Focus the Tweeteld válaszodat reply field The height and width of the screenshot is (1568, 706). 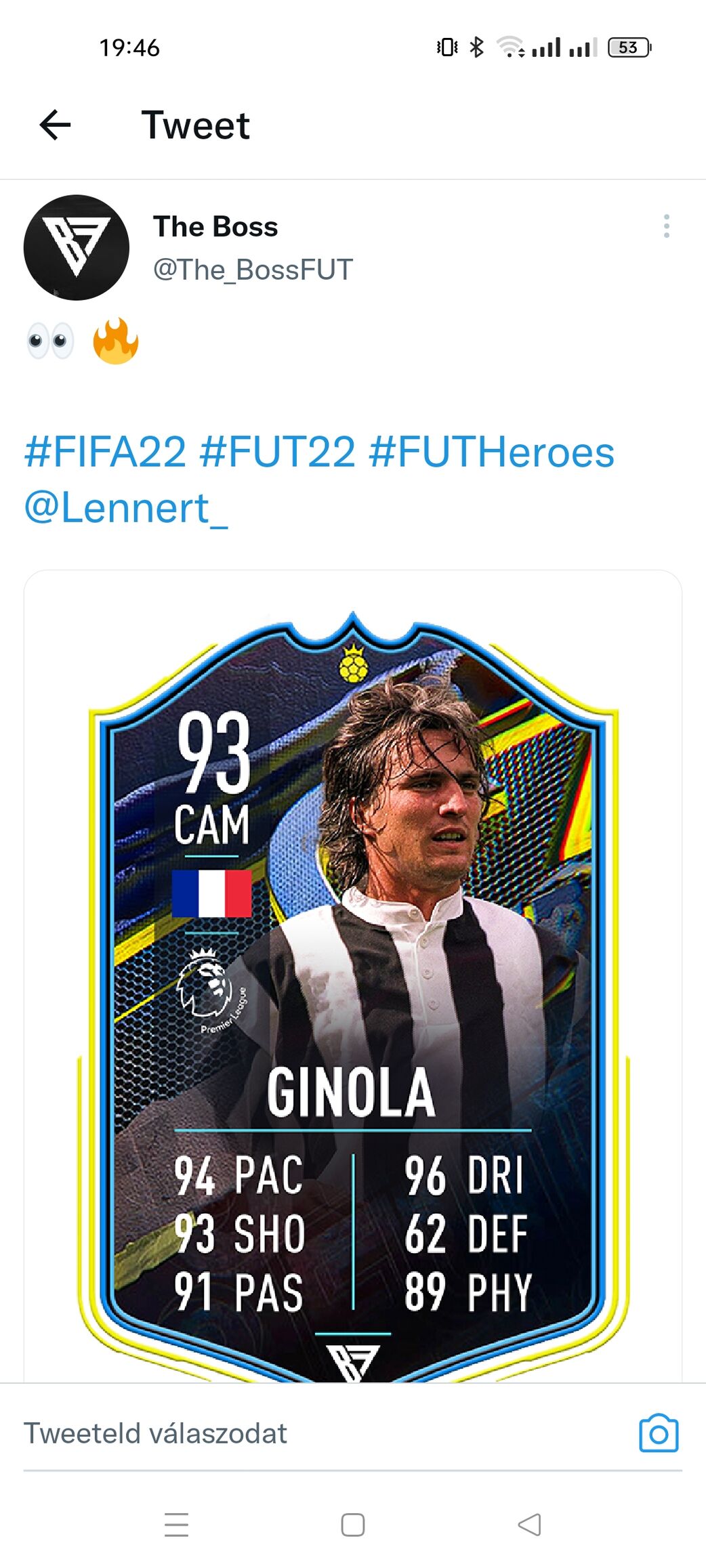tap(325, 1433)
